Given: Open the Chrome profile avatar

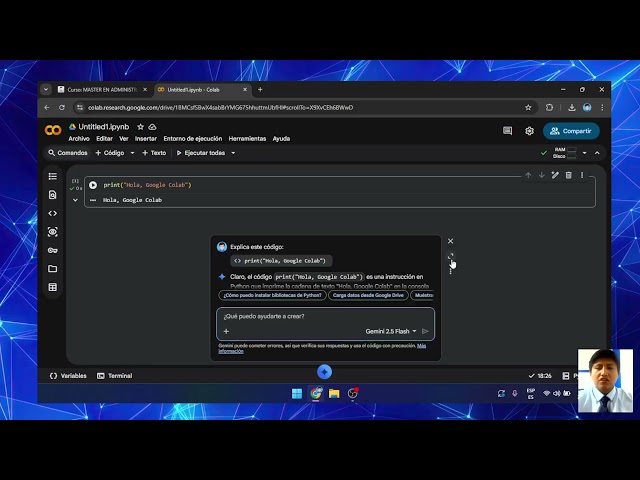Looking at the screenshot, I should coord(587,107).
